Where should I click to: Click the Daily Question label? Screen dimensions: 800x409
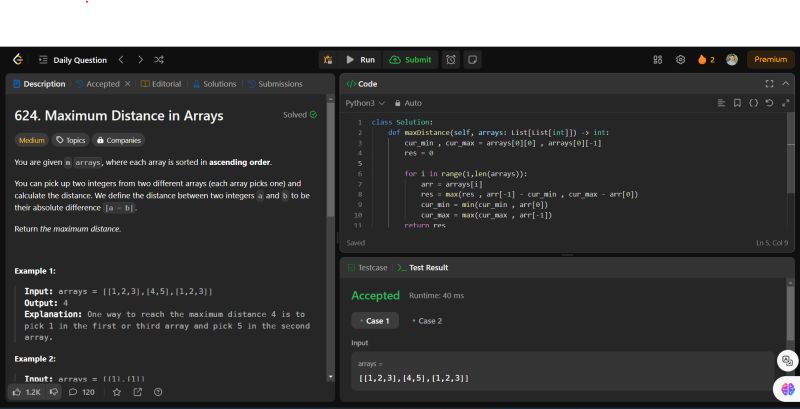(x=80, y=60)
